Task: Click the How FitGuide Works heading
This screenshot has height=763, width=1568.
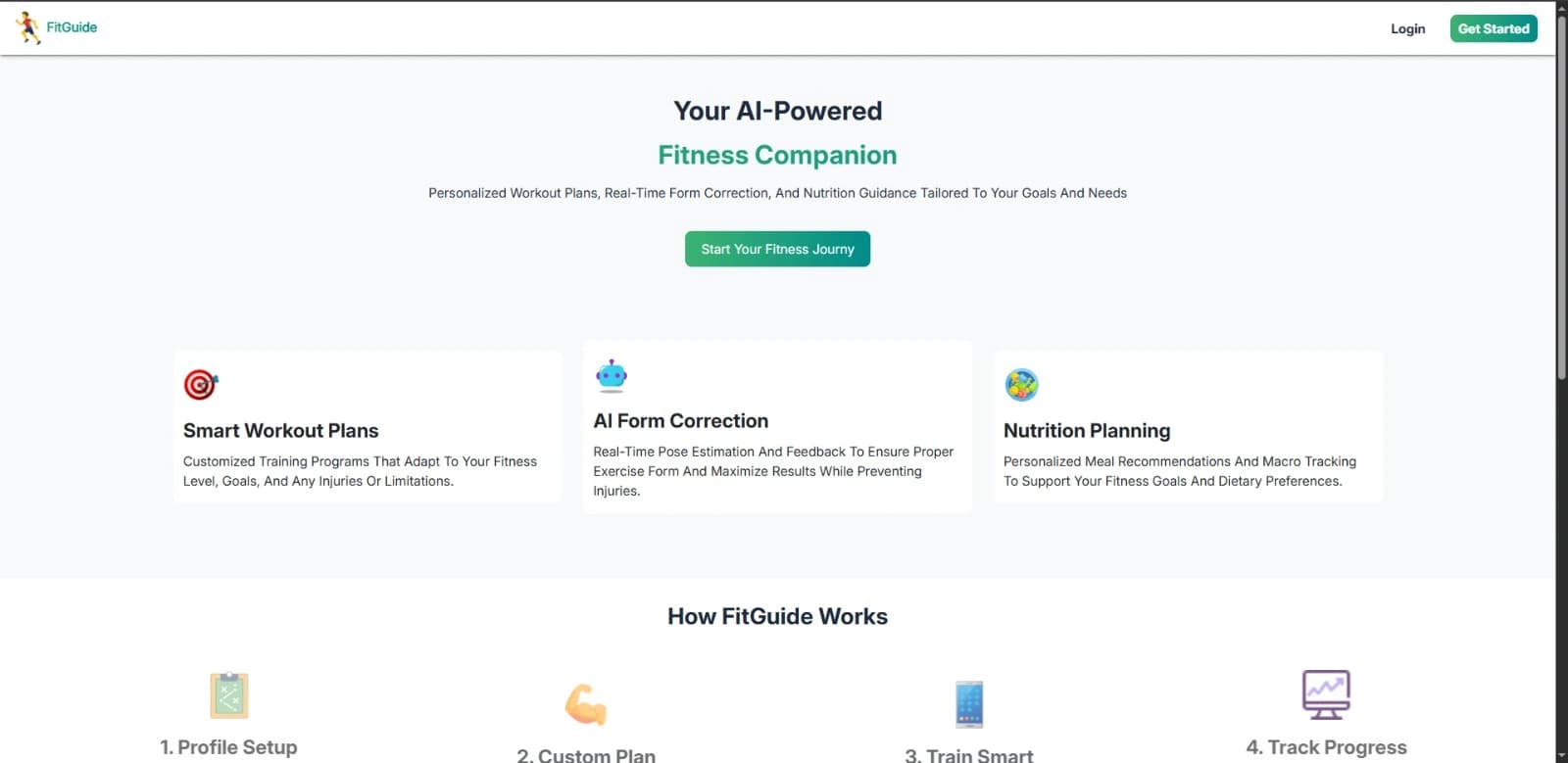Action: click(x=777, y=616)
